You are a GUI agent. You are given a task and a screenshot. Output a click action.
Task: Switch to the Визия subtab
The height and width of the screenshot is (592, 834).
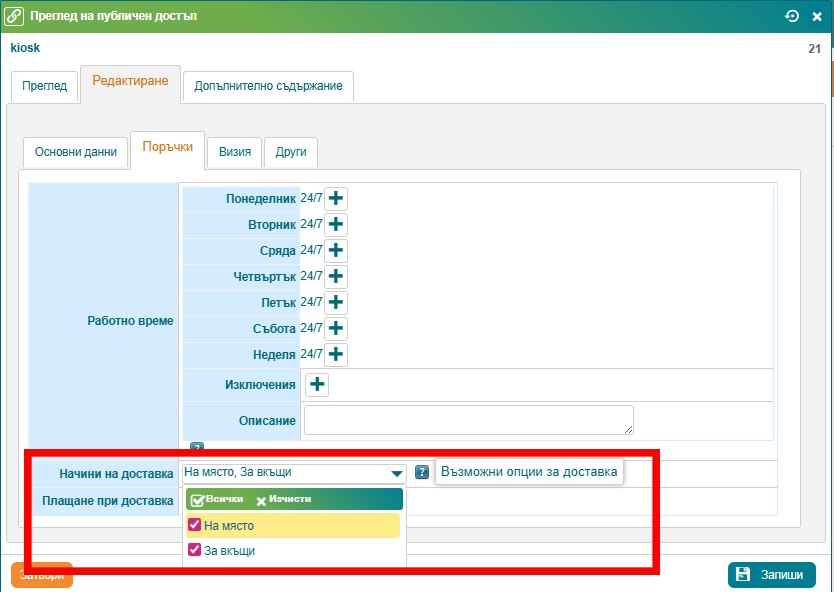234,153
